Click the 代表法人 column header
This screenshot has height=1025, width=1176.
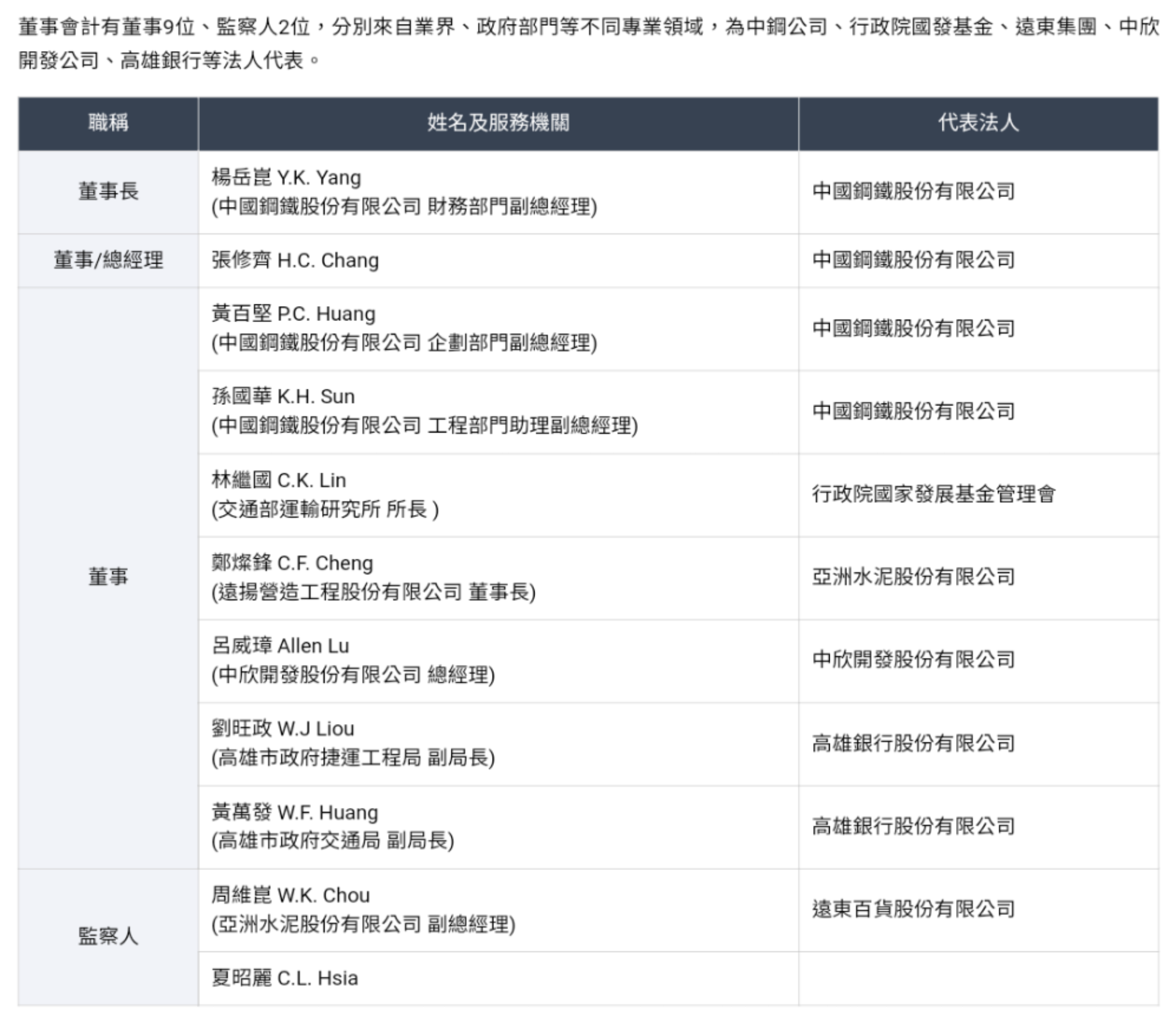(x=978, y=123)
